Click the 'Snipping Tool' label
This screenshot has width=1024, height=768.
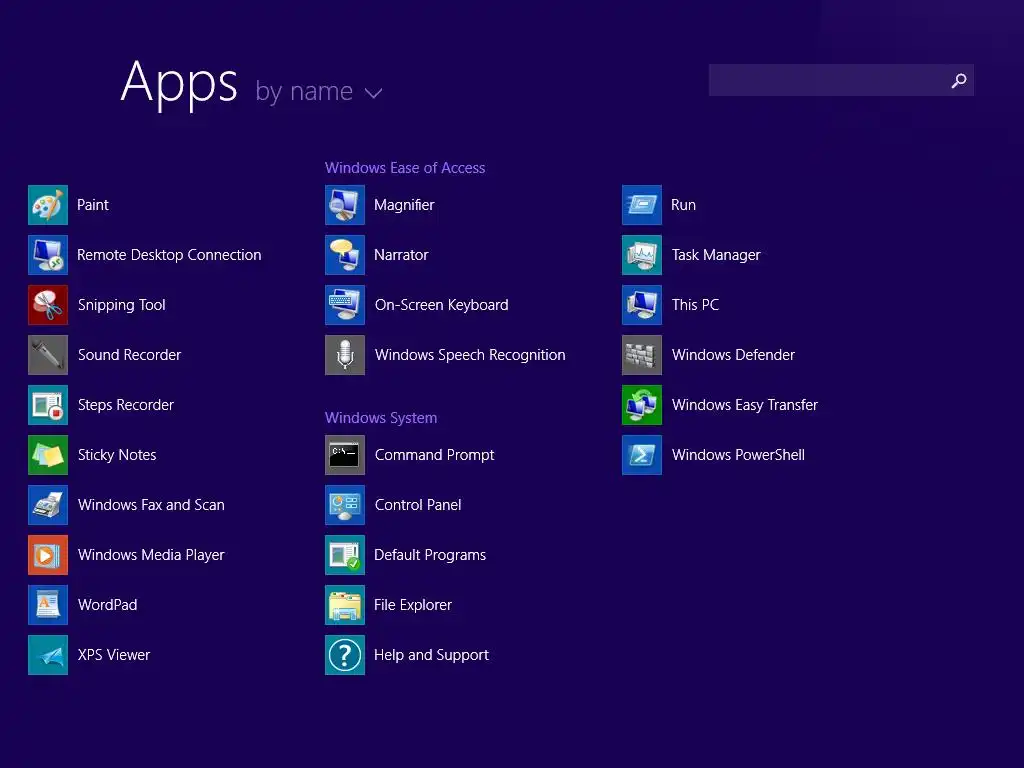click(x=121, y=305)
